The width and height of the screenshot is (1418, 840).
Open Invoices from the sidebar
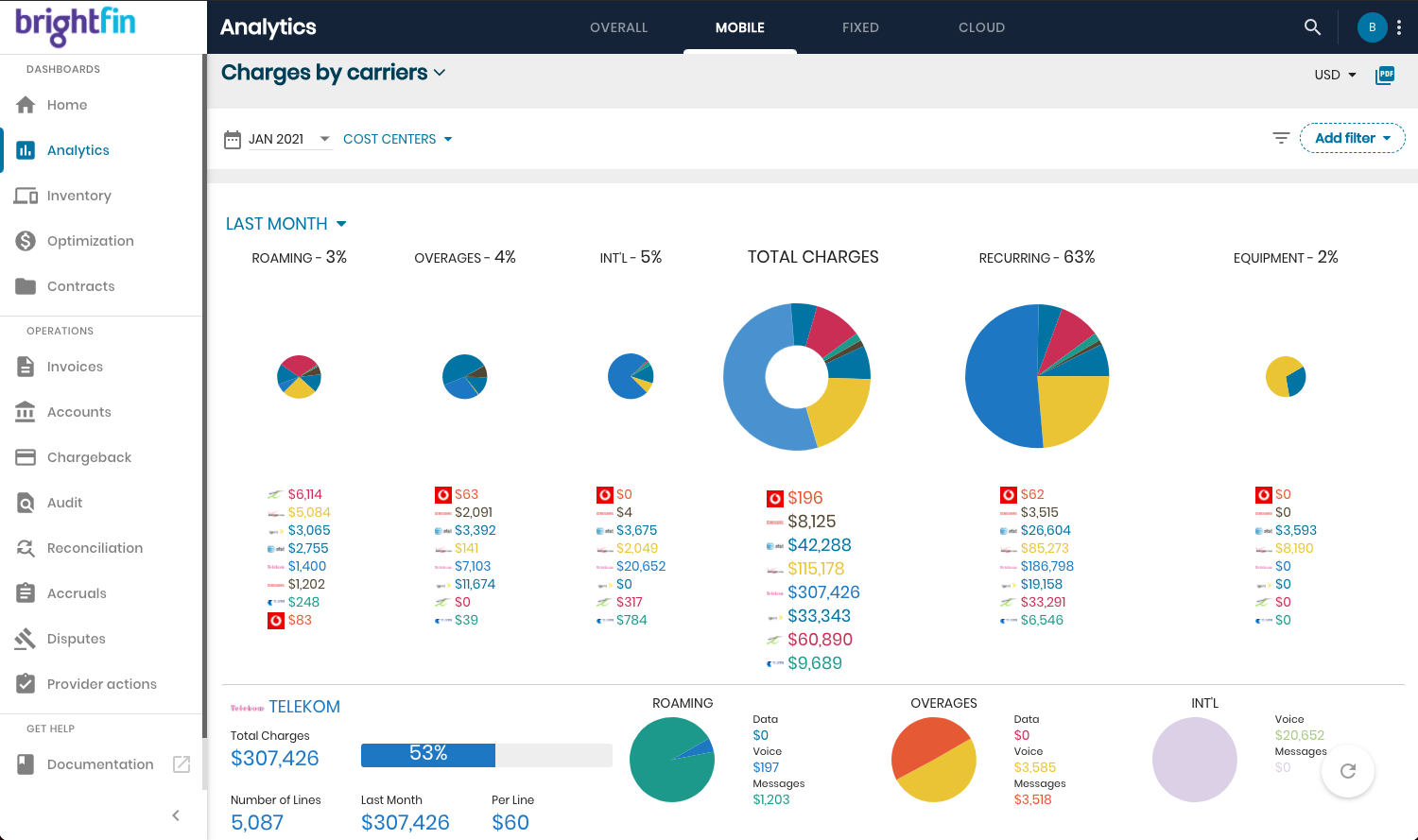click(x=75, y=367)
